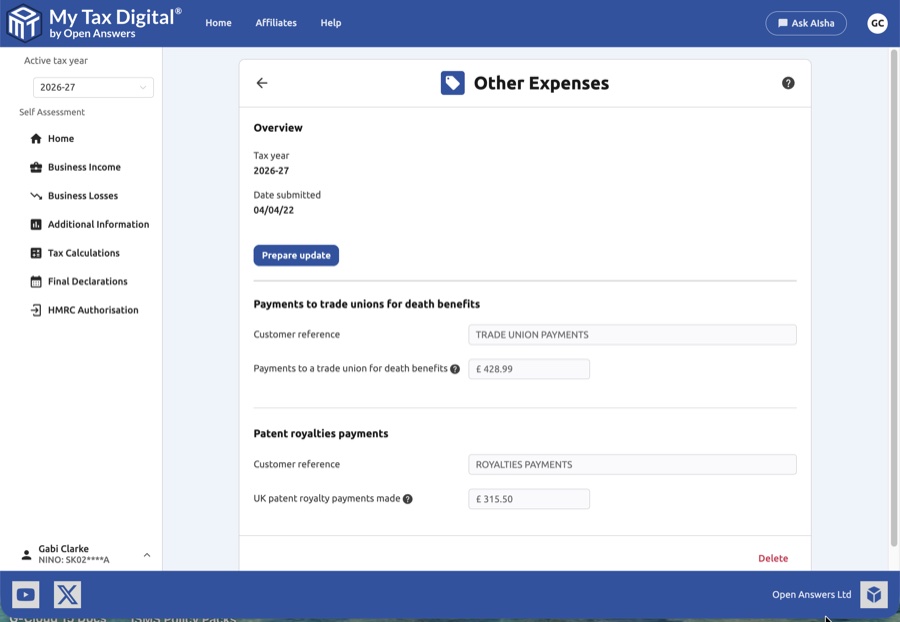Image resolution: width=900 pixels, height=622 pixels.
Task: Click the back arrow on Other Expenses page
Action: click(262, 83)
